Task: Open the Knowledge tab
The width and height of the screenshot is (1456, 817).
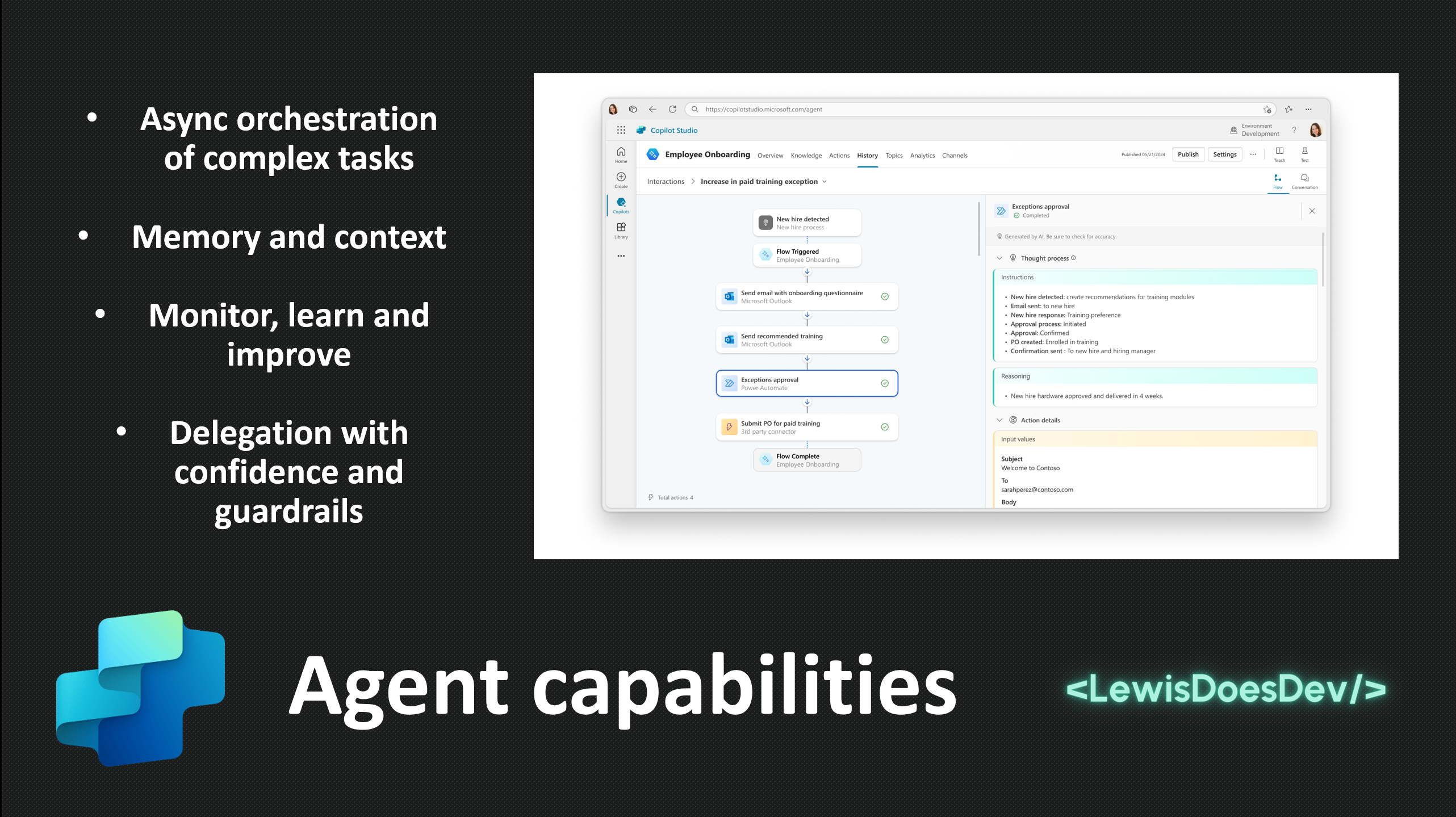Action: [806, 156]
